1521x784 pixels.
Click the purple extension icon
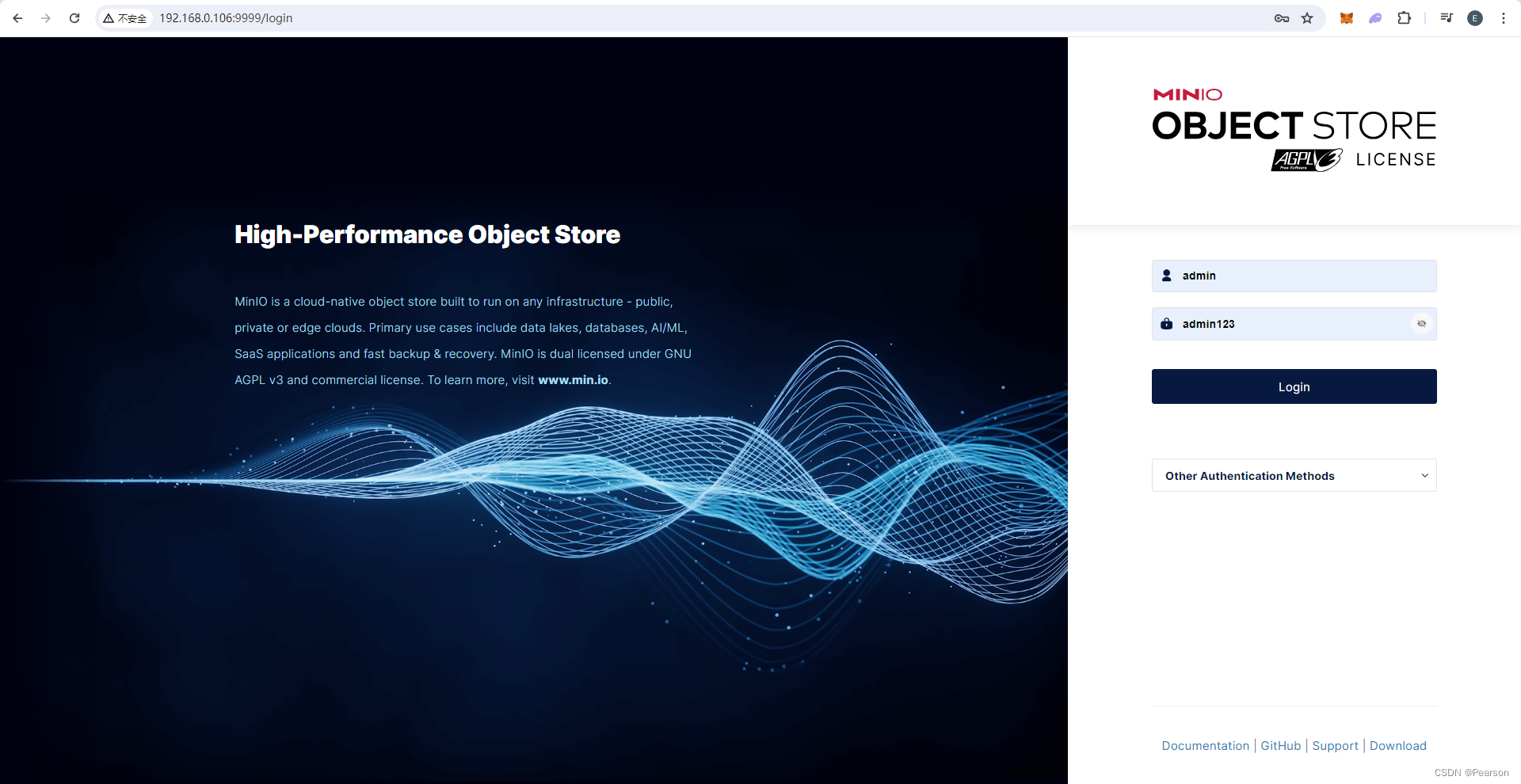[1375, 18]
